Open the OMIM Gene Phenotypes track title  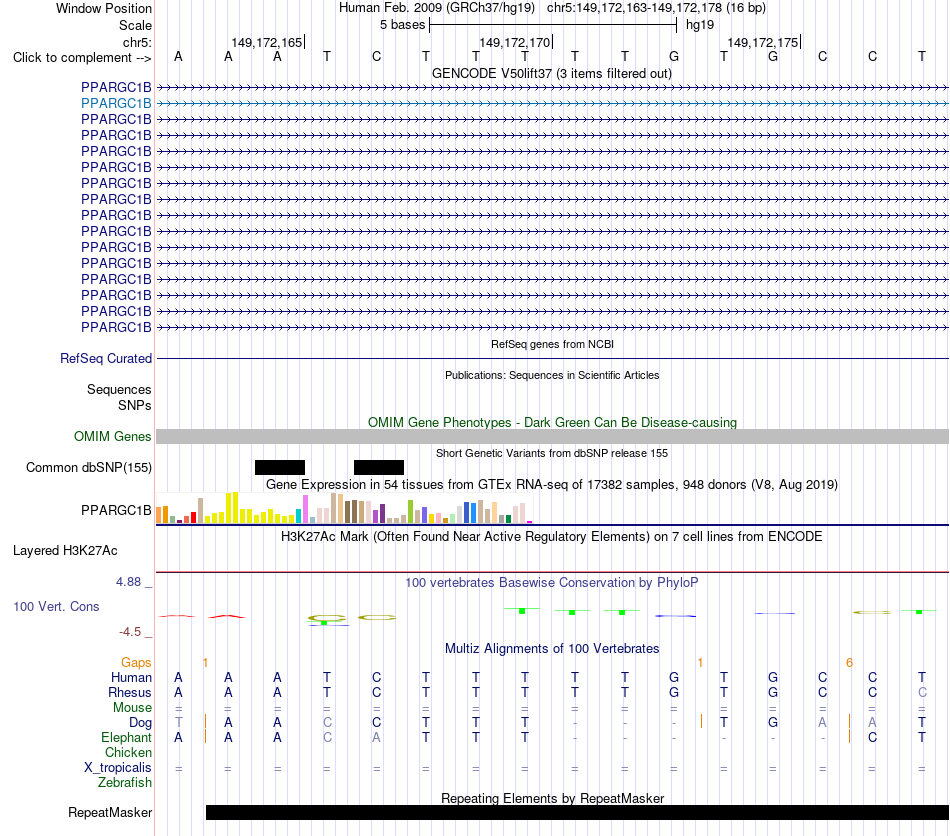[x=552, y=422]
